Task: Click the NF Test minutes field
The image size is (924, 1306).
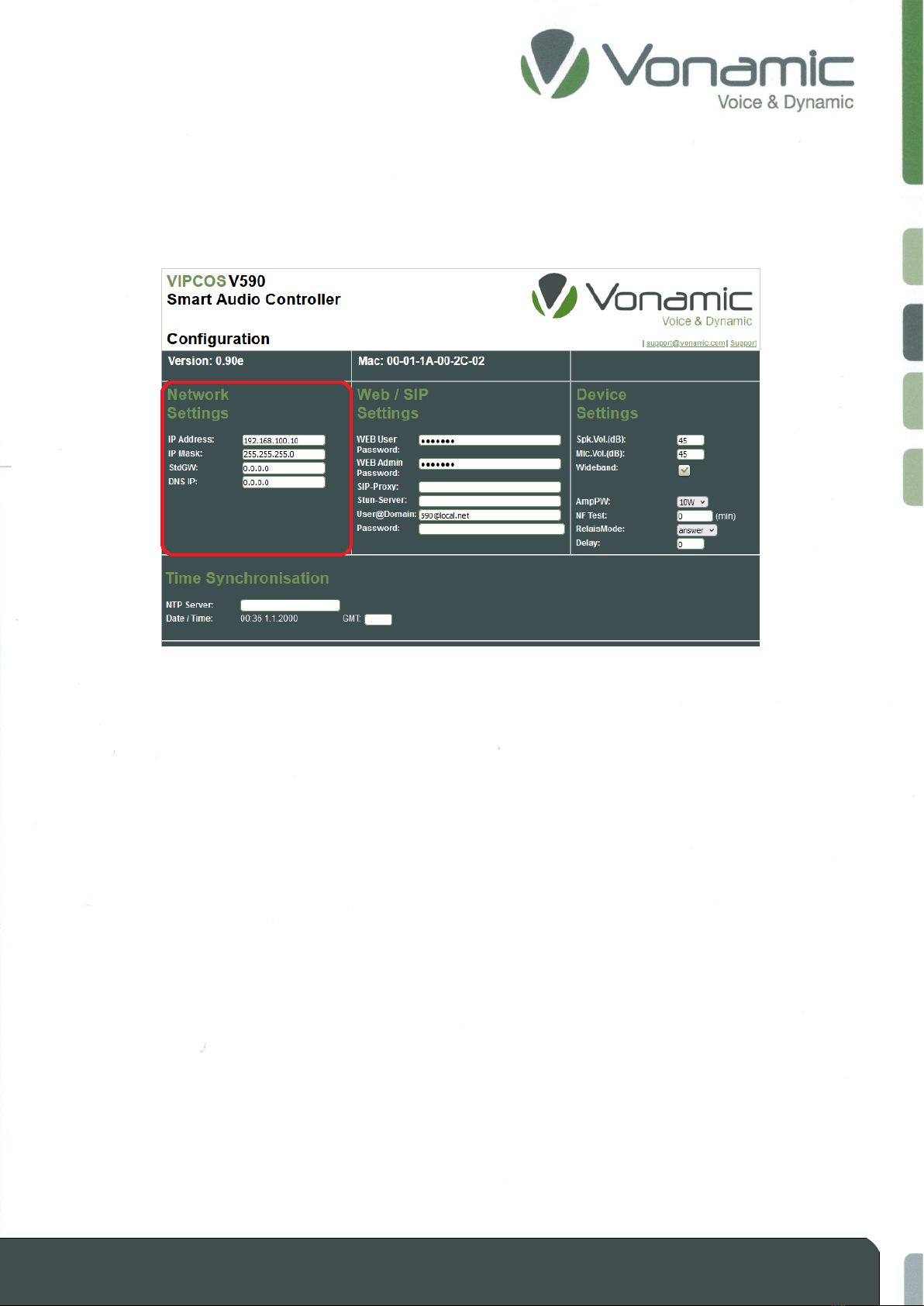Action: [x=694, y=516]
